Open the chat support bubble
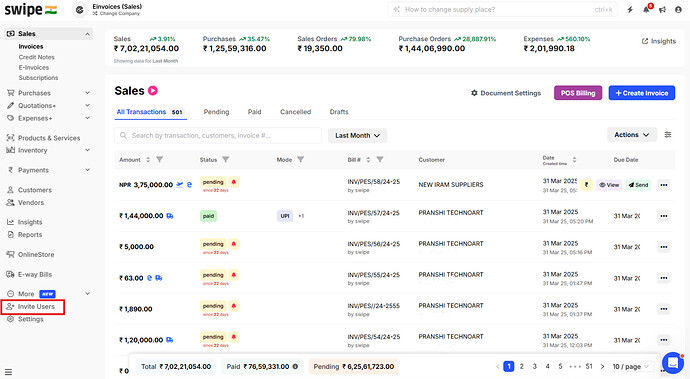 pos(672,363)
